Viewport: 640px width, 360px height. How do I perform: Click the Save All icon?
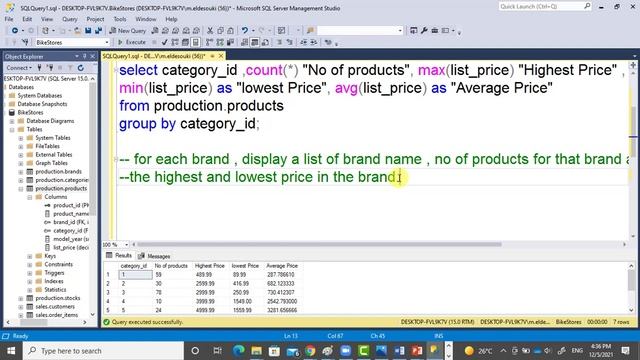tap(98, 31)
